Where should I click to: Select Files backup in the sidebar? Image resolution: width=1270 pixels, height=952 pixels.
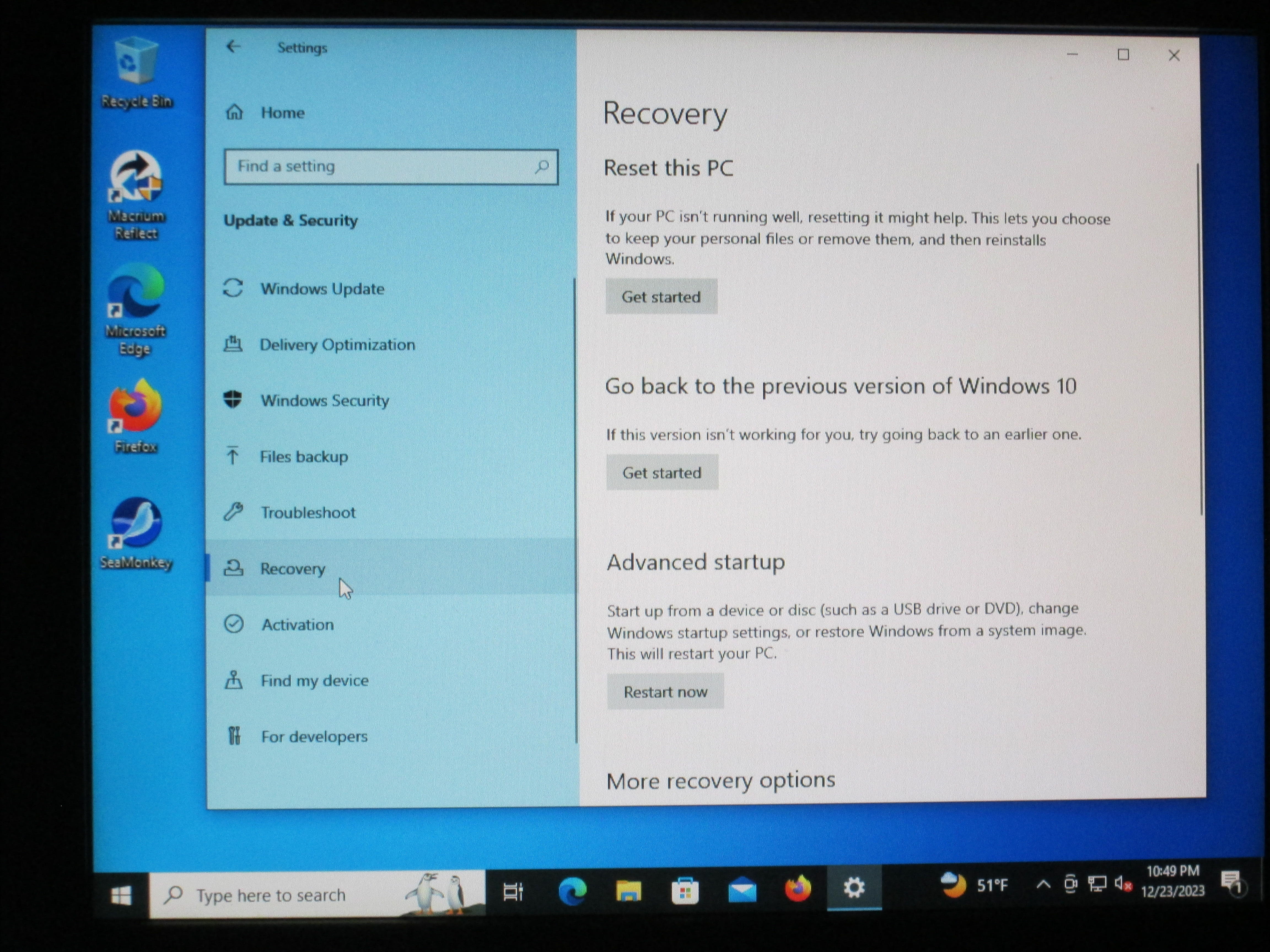coord(391,456)
